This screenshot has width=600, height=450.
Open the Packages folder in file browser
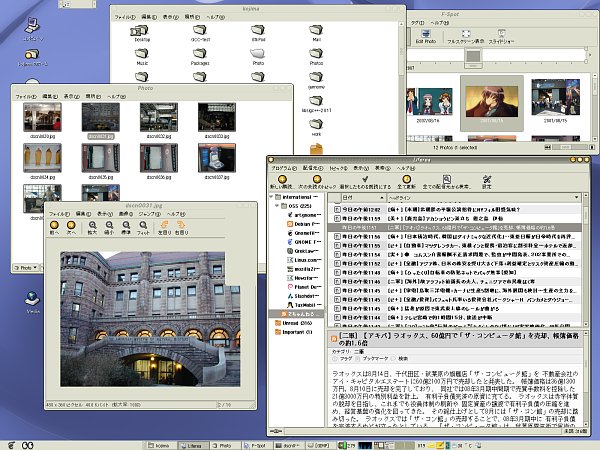pyautogui.click(x=200, y=57)
